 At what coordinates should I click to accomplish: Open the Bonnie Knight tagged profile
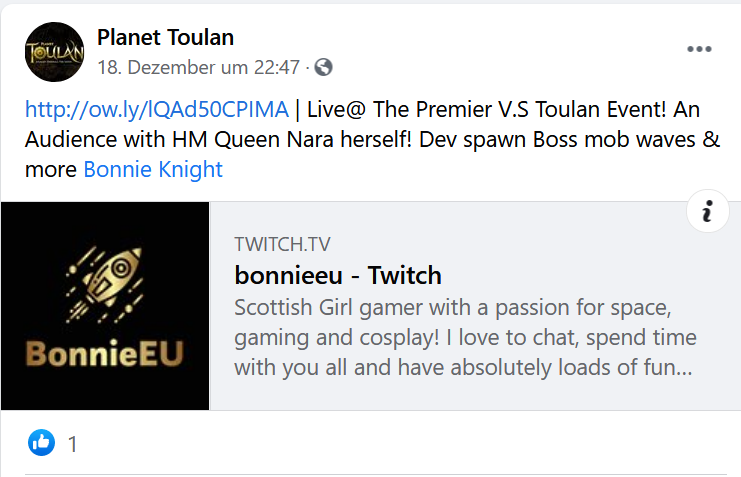point(153,169)
